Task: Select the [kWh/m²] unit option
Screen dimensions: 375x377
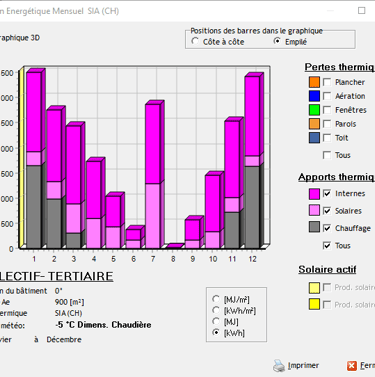Action: click(216, 310)
